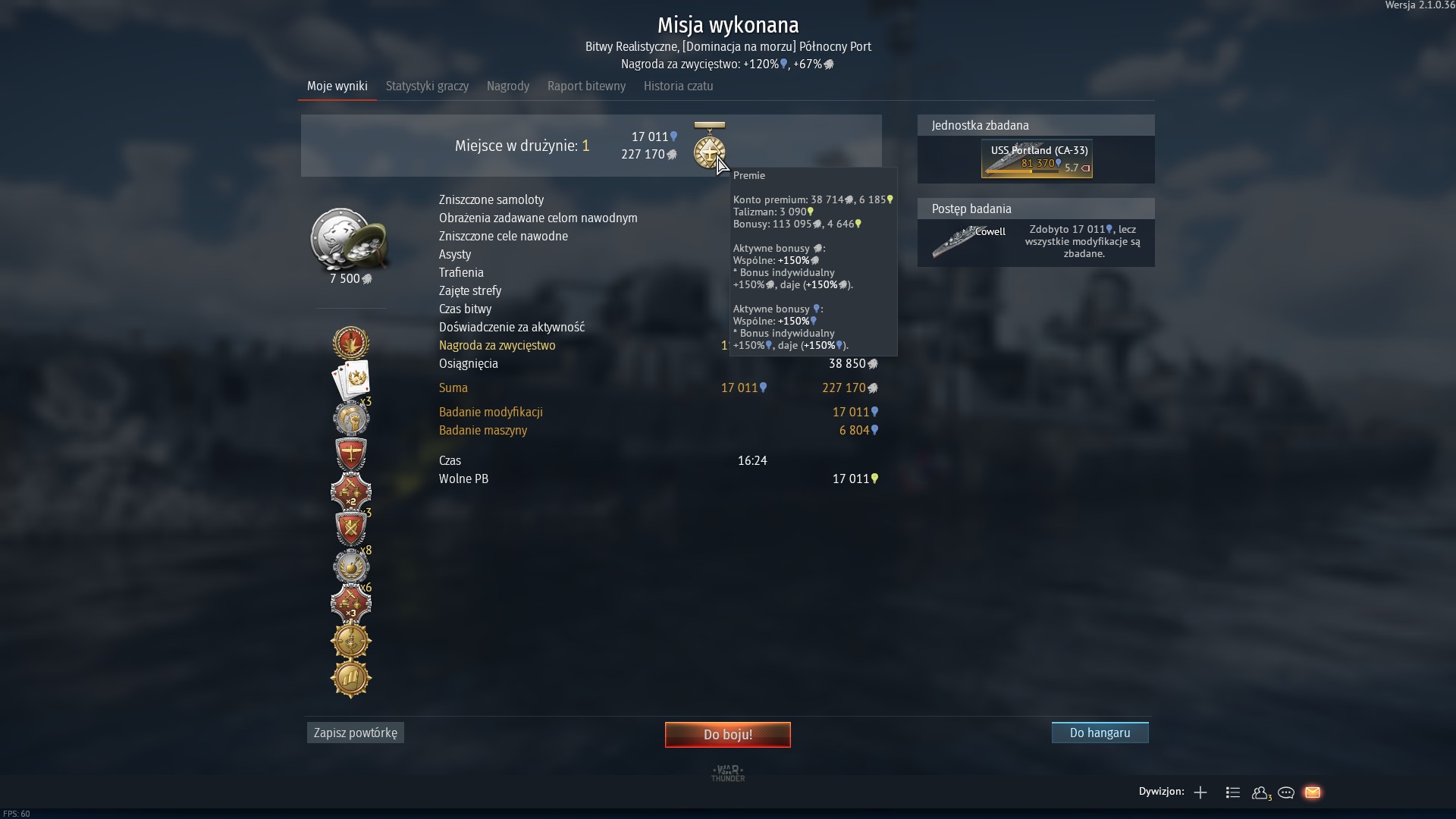Select the USS Portland (CA-33) unit card

pos(1037,159)
